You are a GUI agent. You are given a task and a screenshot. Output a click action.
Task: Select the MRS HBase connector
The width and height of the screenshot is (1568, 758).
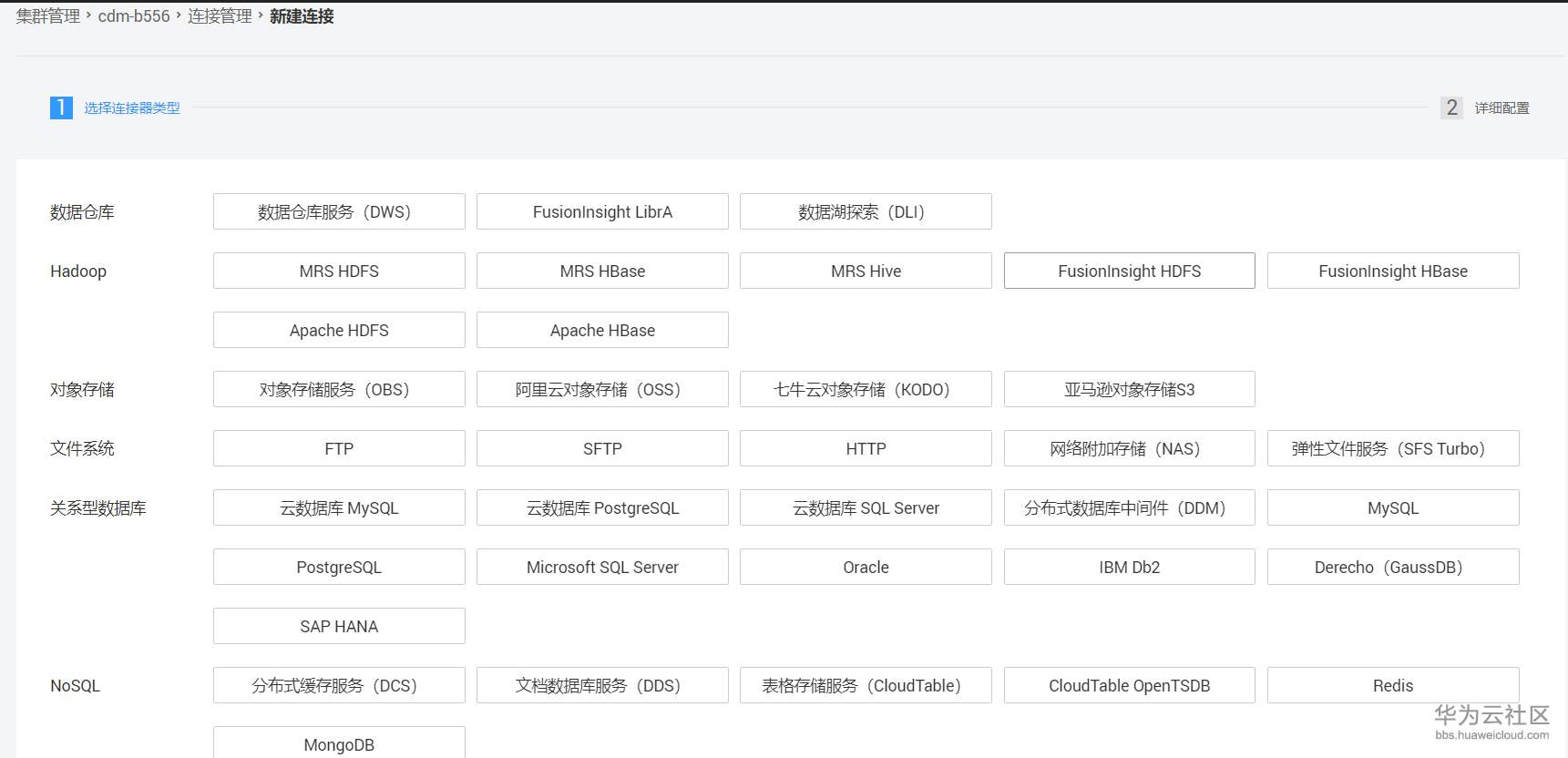(x=602, y=271)
